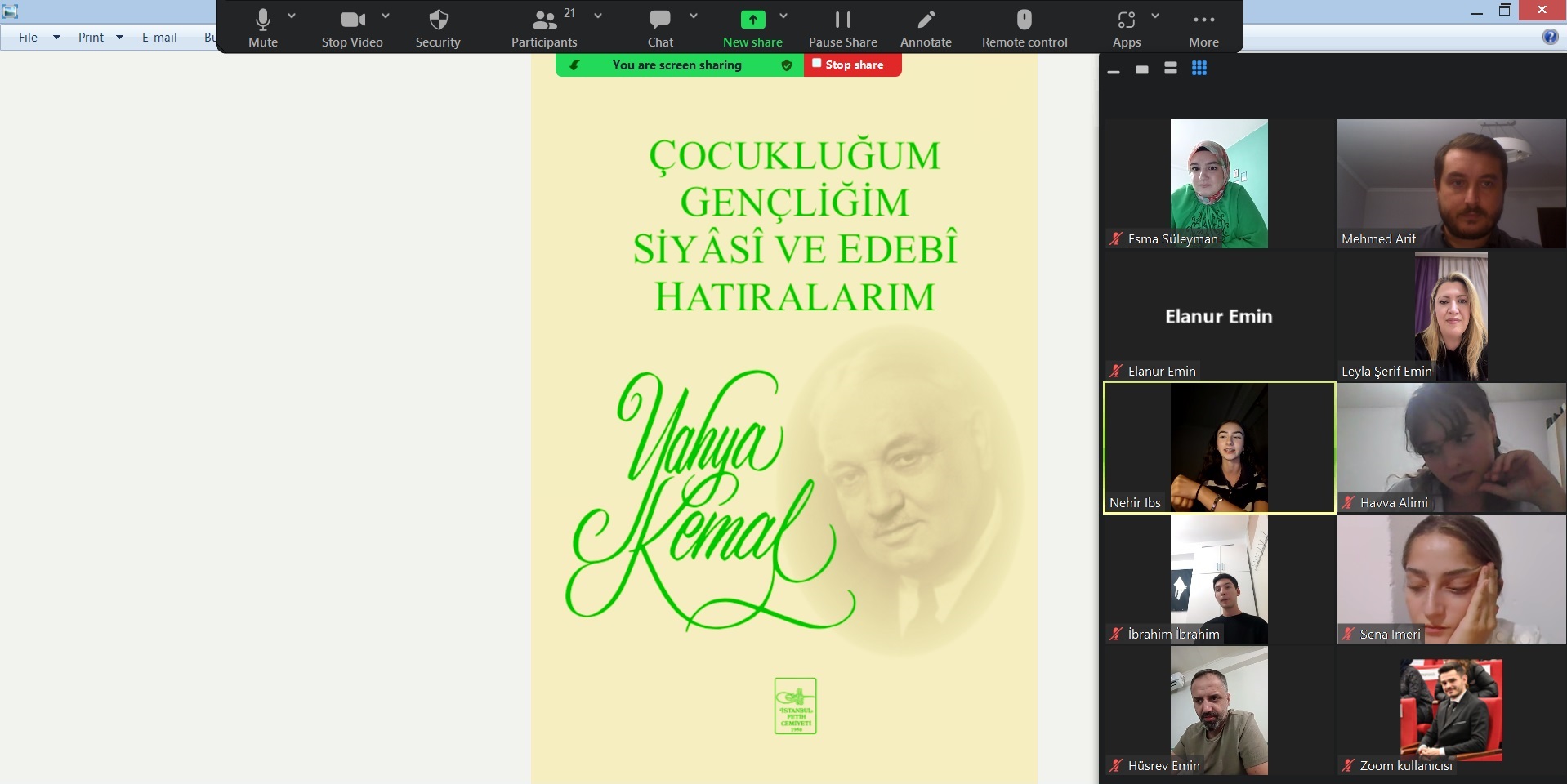Open the Annotate pencil tool
Screen dimensions: 1567x784
click(x=926, y=28)
